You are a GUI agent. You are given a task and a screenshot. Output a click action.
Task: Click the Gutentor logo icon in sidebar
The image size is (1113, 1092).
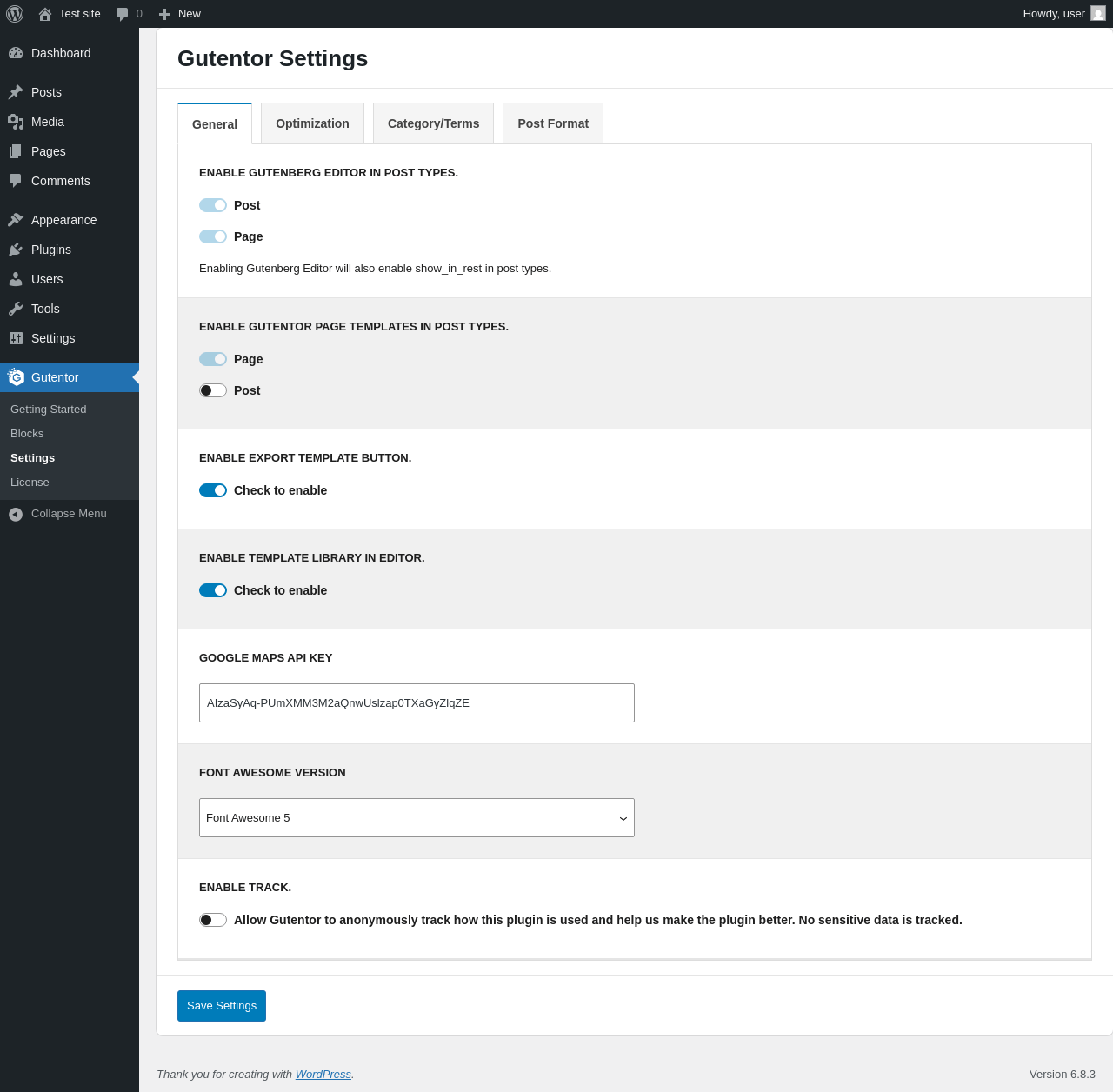[16, 377]
